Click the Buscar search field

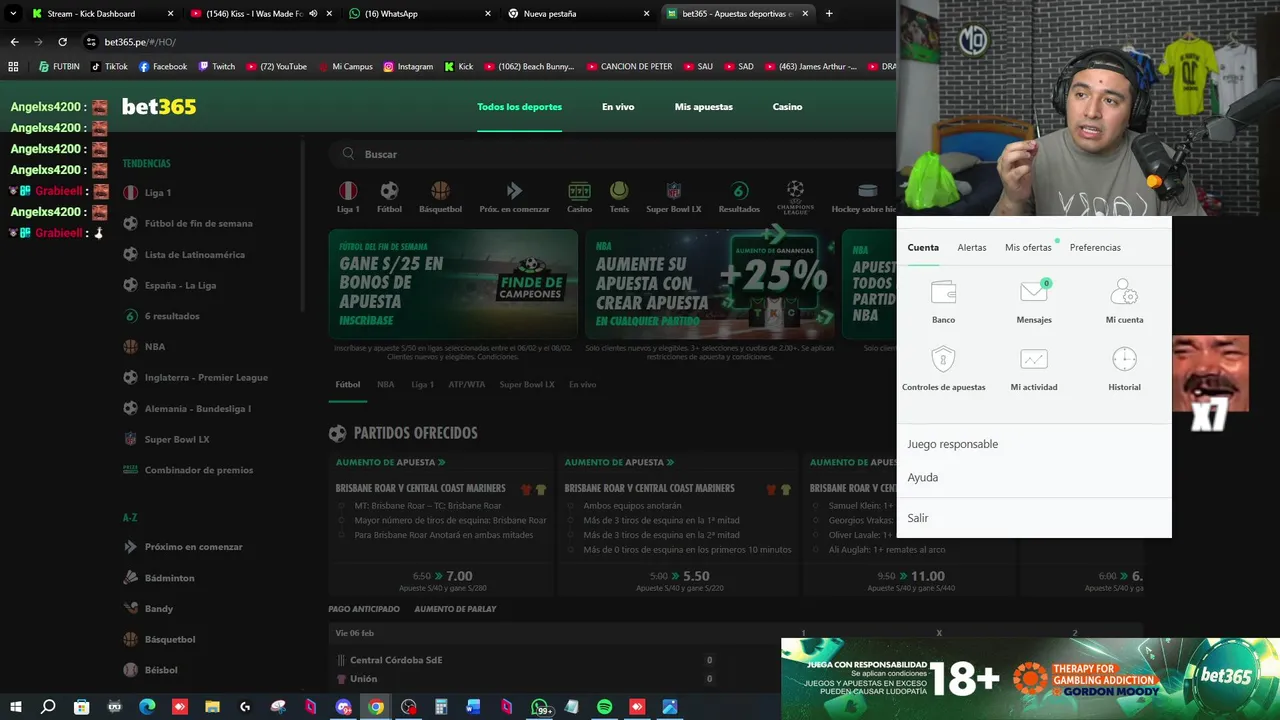click(612, 154)
